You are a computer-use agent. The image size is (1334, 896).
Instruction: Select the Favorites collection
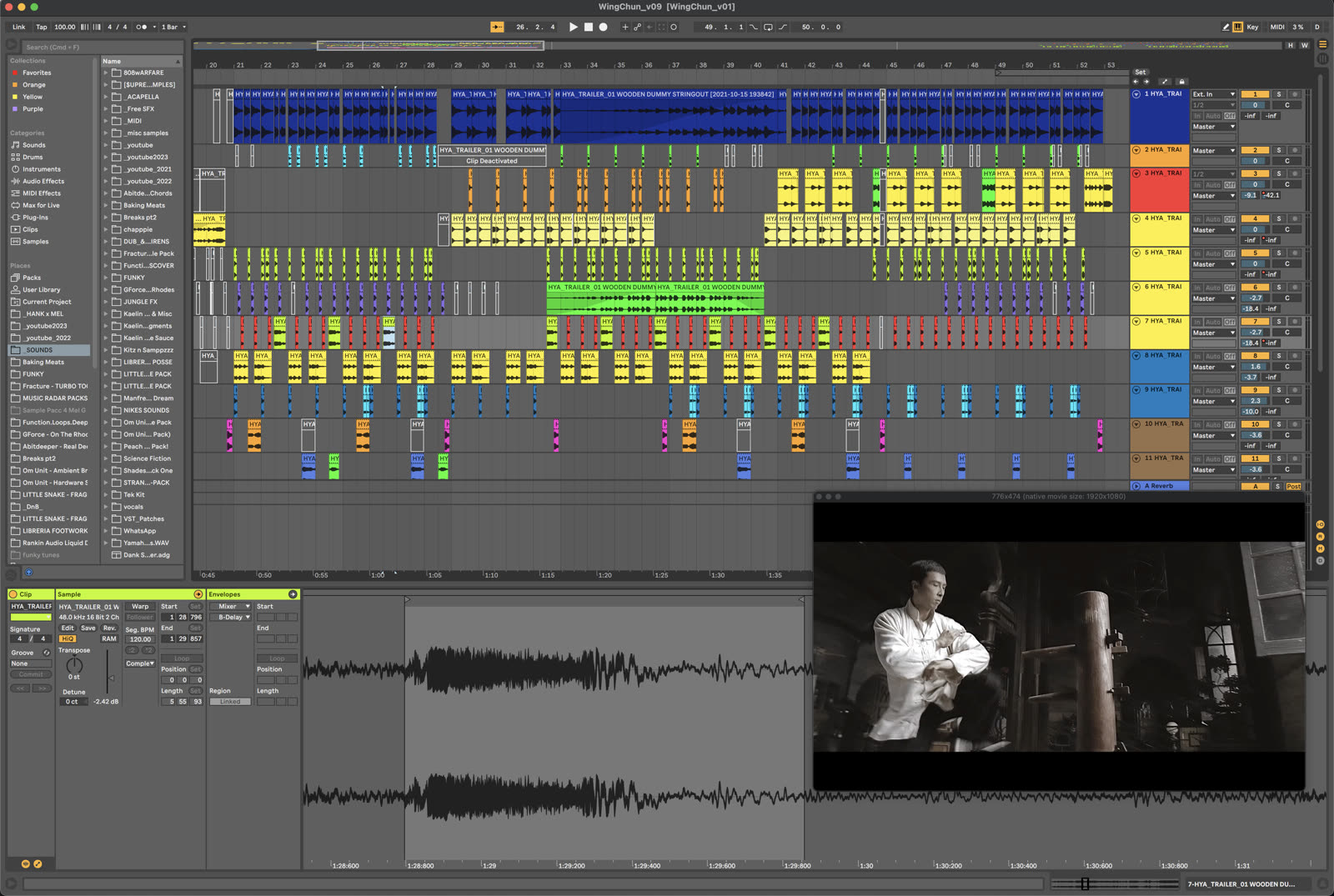(37, 73)
